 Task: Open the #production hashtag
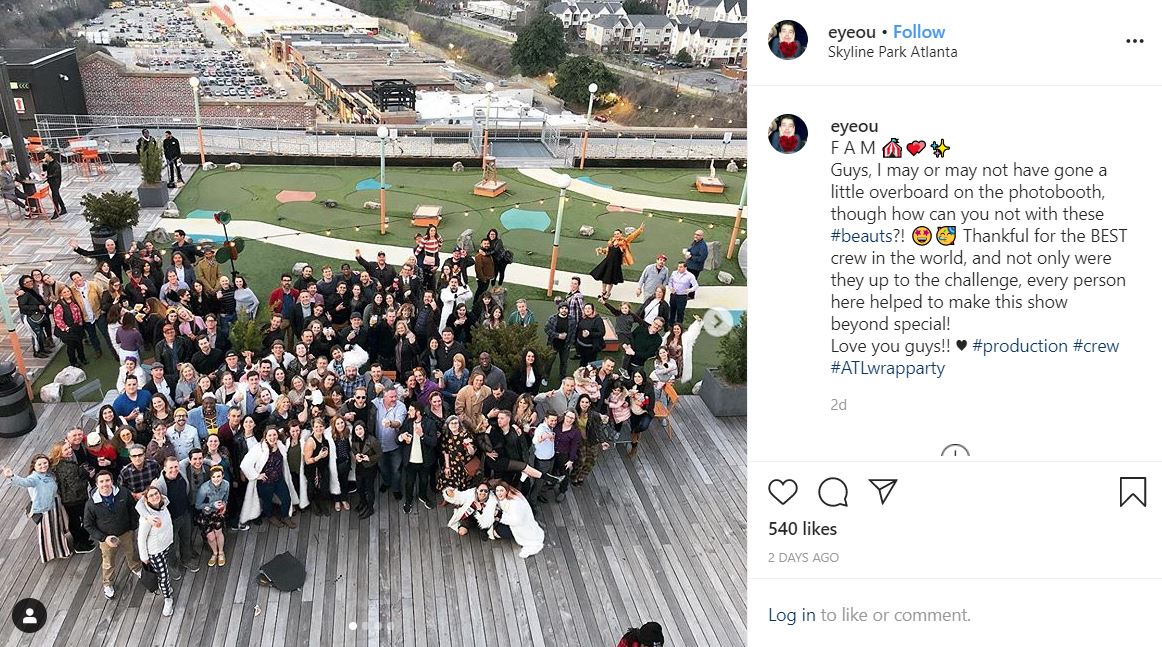1020,346
